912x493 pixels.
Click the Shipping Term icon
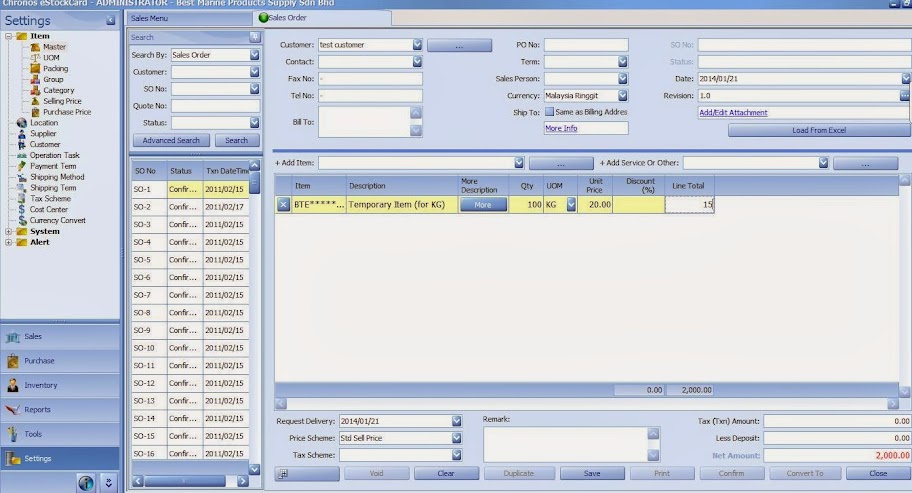(x=22, y=188)
